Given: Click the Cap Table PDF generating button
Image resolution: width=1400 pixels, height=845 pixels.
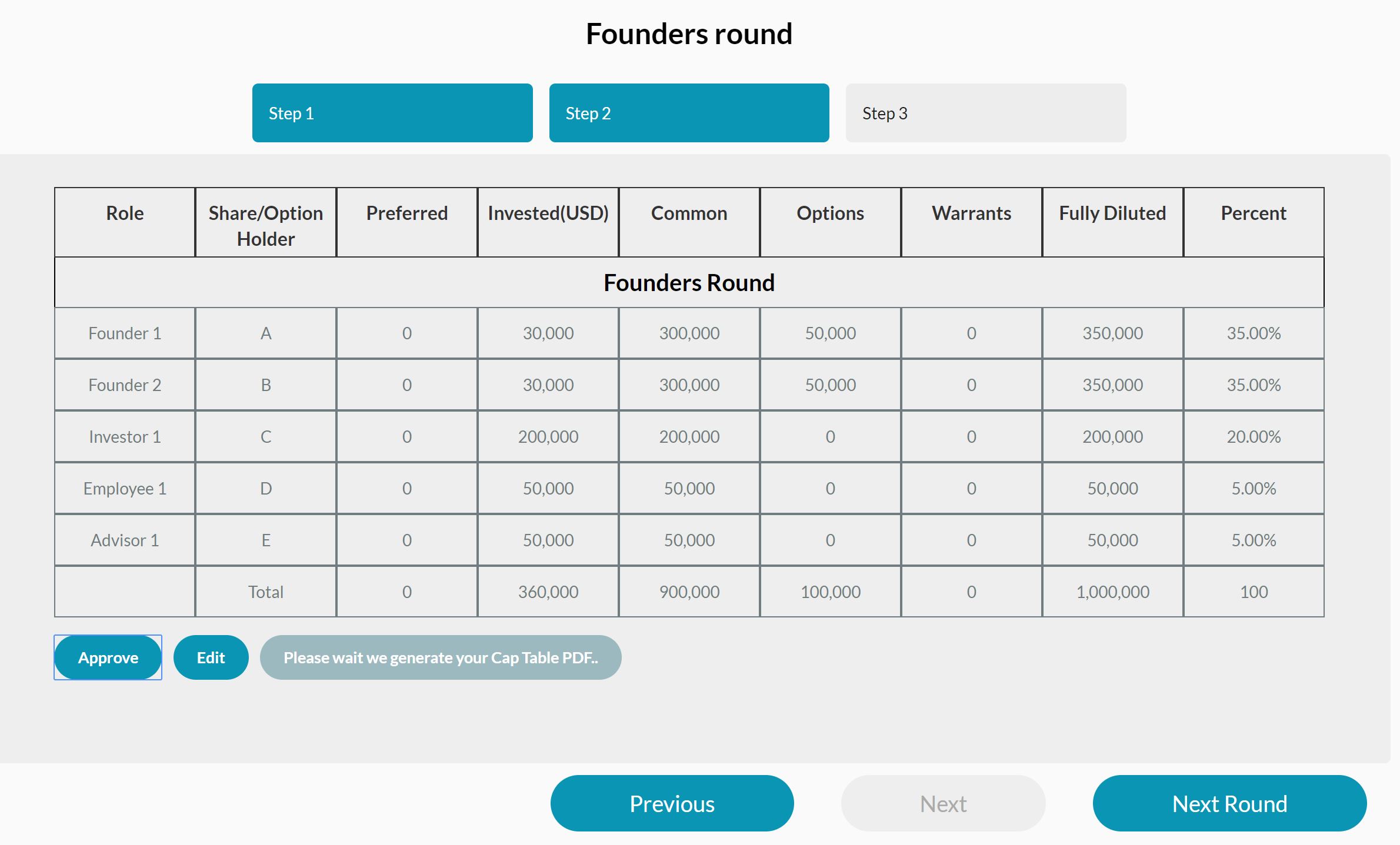Looking at the screenshot, I should point(441,657).
